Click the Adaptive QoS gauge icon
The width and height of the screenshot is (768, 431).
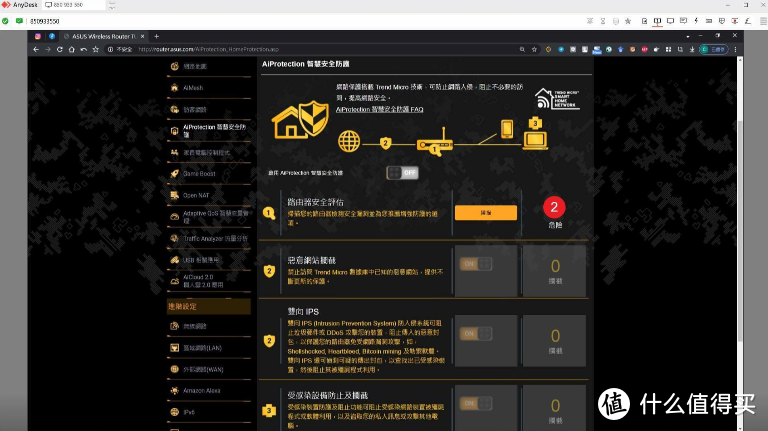click(174, 216)
